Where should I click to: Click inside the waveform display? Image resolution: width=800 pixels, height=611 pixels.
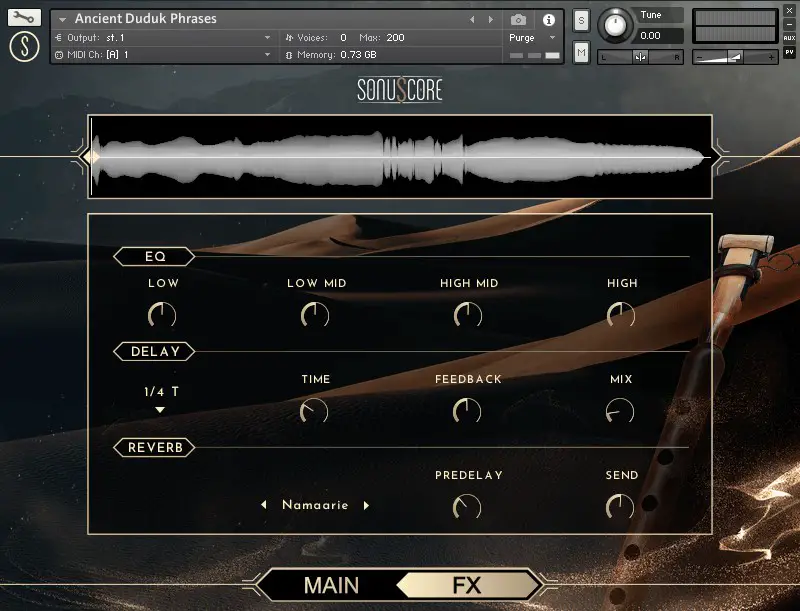coord(400,157)
